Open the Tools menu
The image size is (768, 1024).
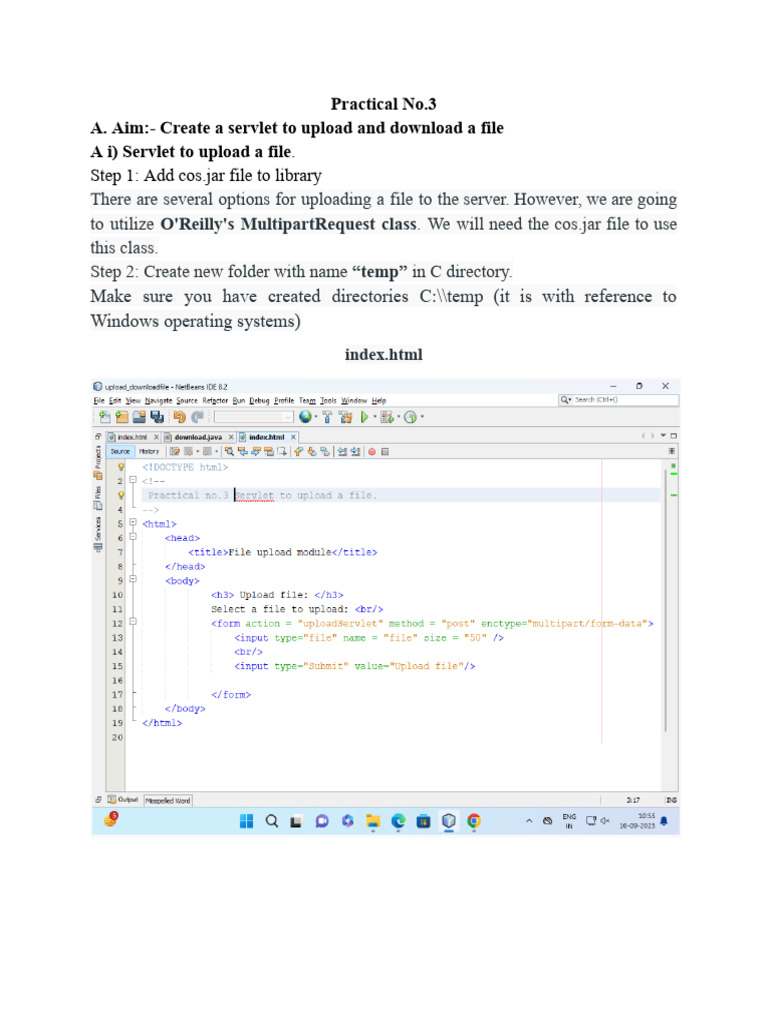(328, 400)
